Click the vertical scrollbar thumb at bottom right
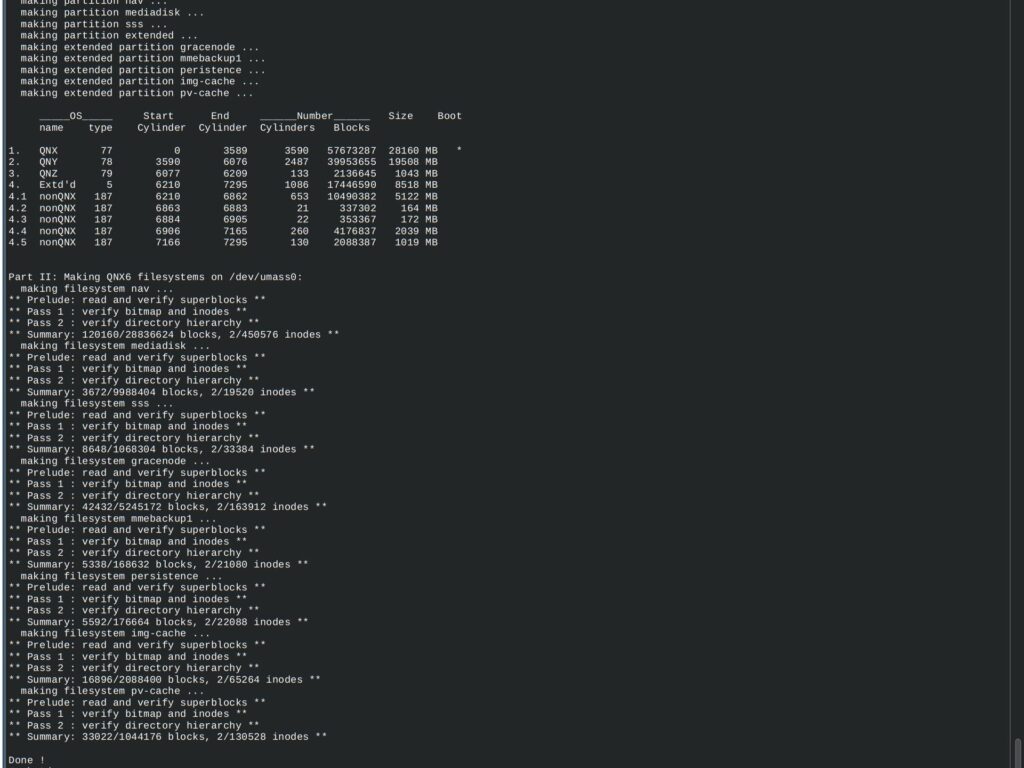Image resolution: width=1024 pixels, height=768 pixels. [1017, 753]
